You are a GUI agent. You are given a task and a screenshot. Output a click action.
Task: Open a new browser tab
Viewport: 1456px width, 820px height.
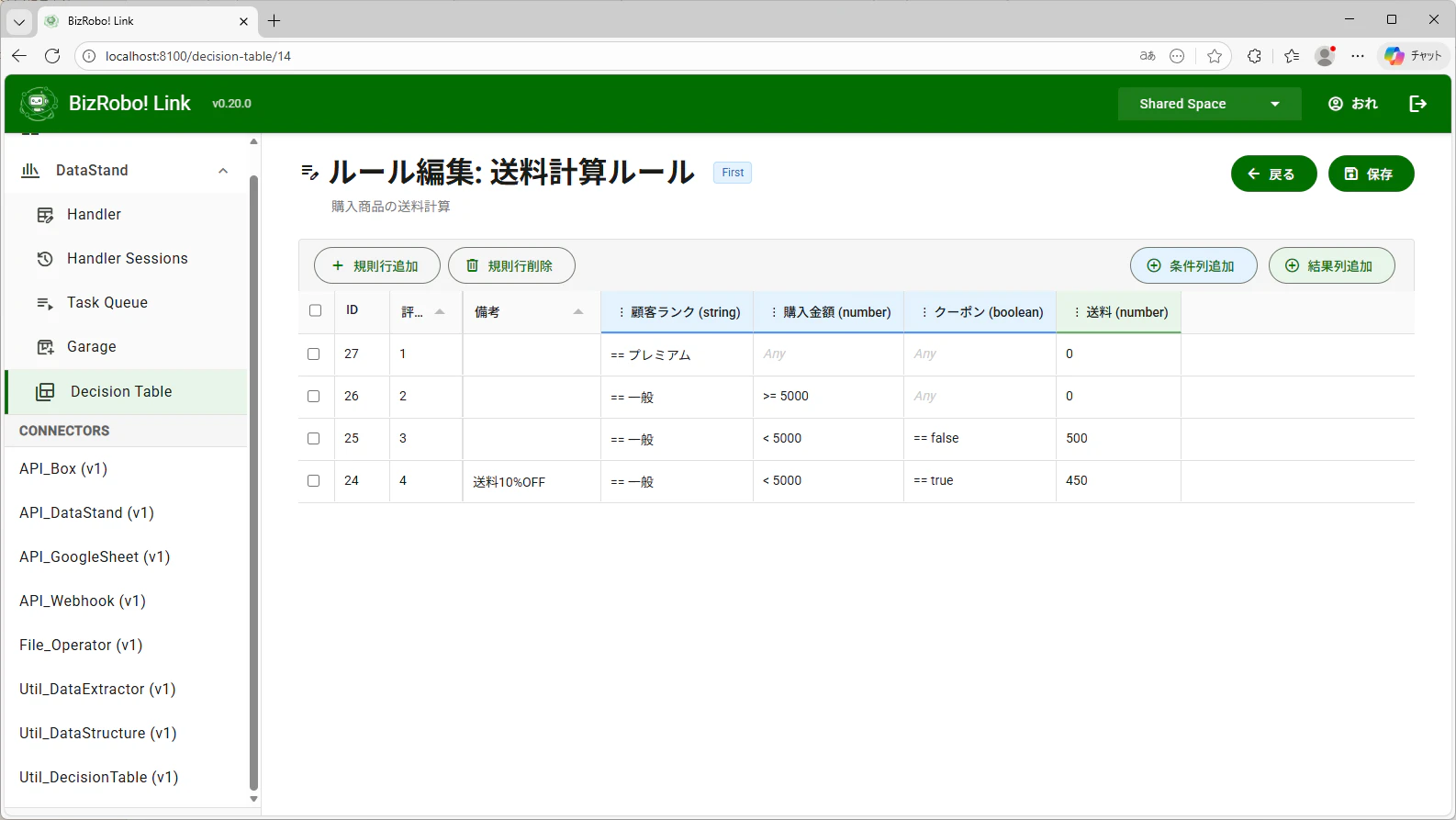tap(274, 20)
